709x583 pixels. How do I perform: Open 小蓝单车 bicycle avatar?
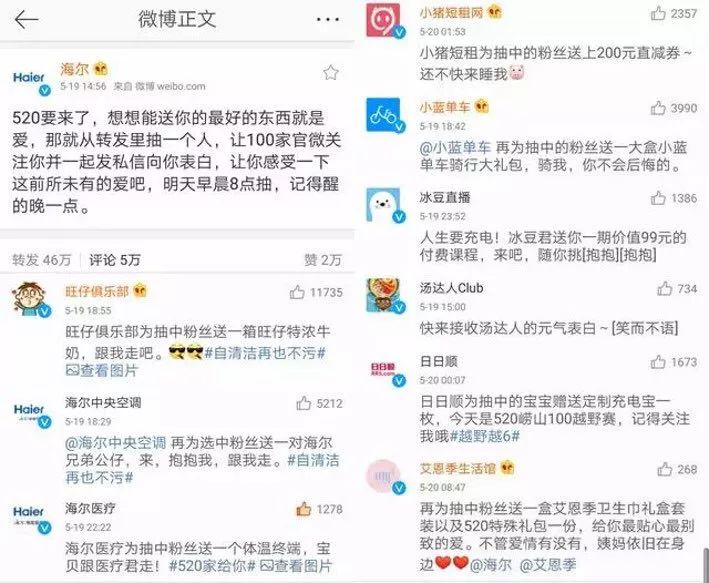click(385, 115)
